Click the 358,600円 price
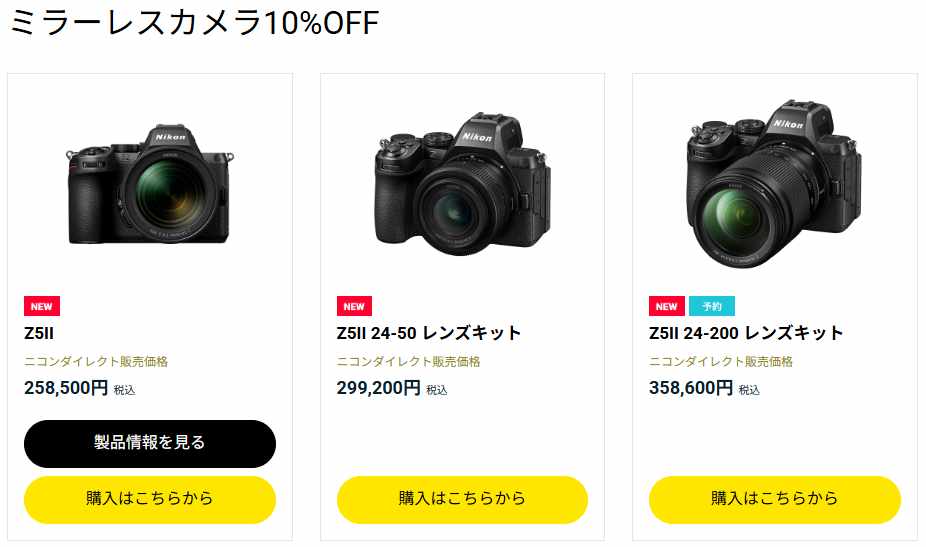Screen dimensions: 926x547 (x=691, y=388)
